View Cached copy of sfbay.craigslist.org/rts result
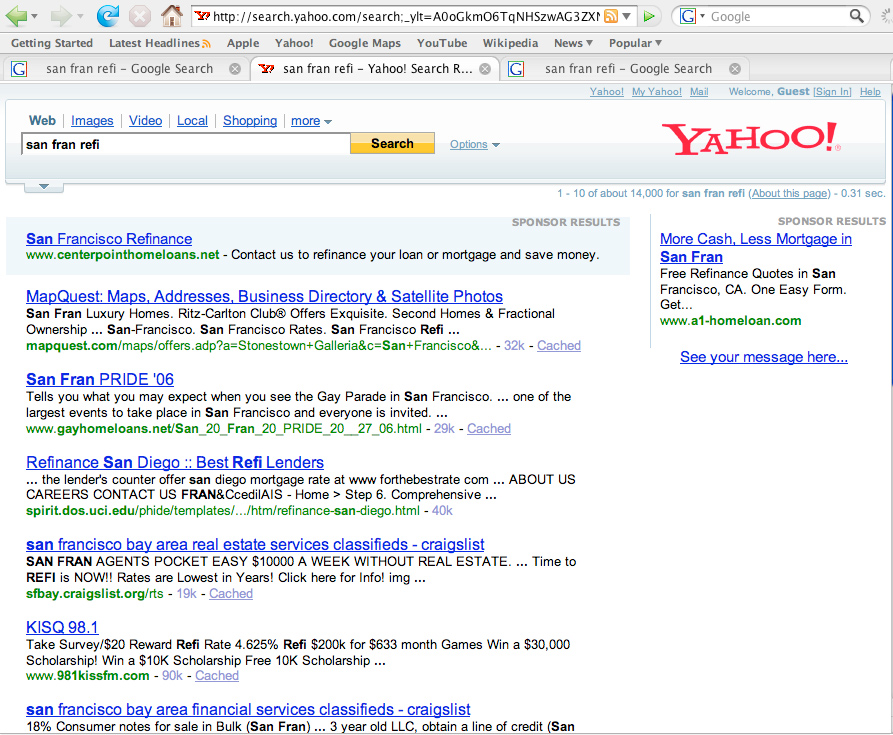 click(231, 594)
